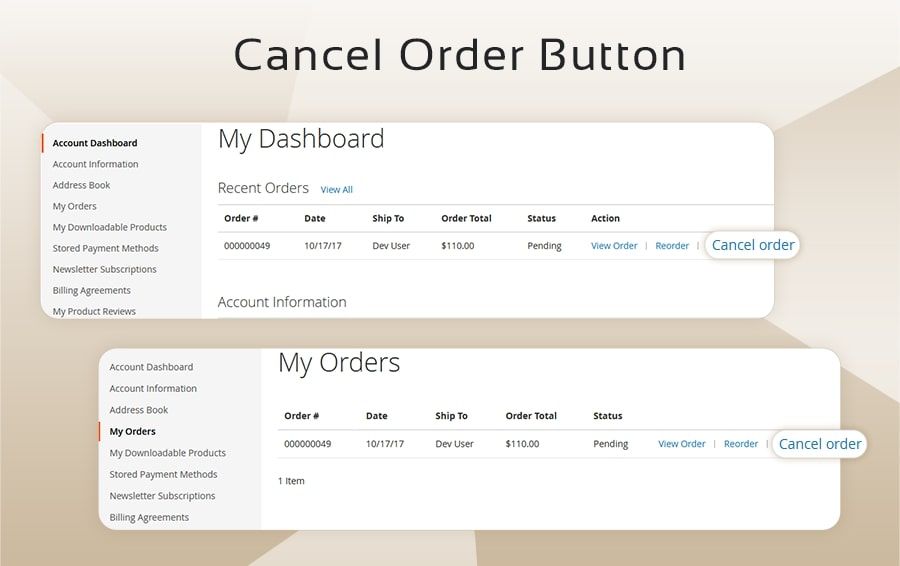This screenshot has width=900, height=566.
Task: Select Stored Payment Methods in the My Orders sidebar
Action: click(163, 474)
